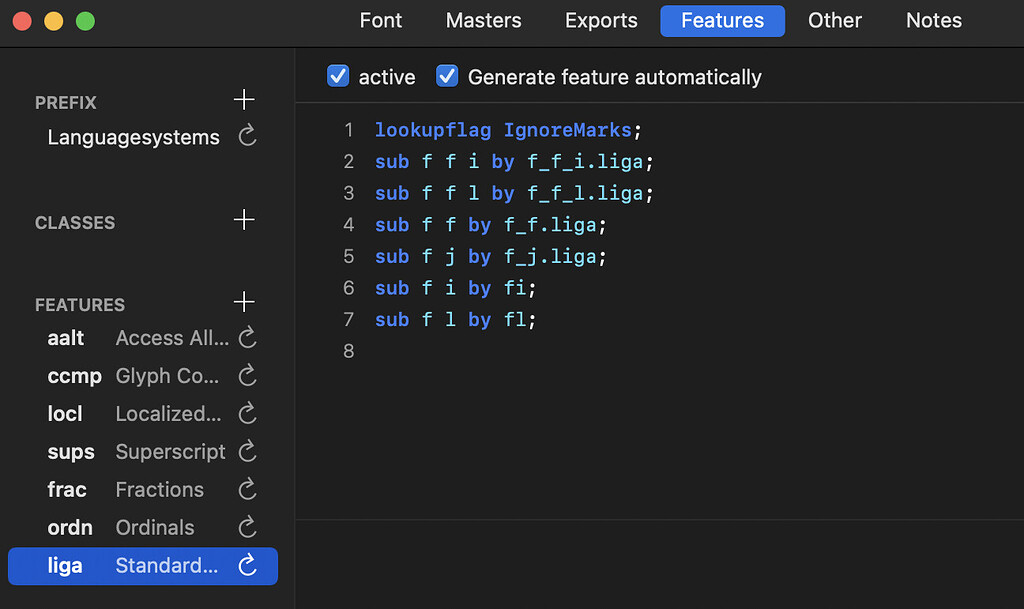The image size is (1024, 609).
Task: Toggle the active checkbox
Action: pos(338,75)
